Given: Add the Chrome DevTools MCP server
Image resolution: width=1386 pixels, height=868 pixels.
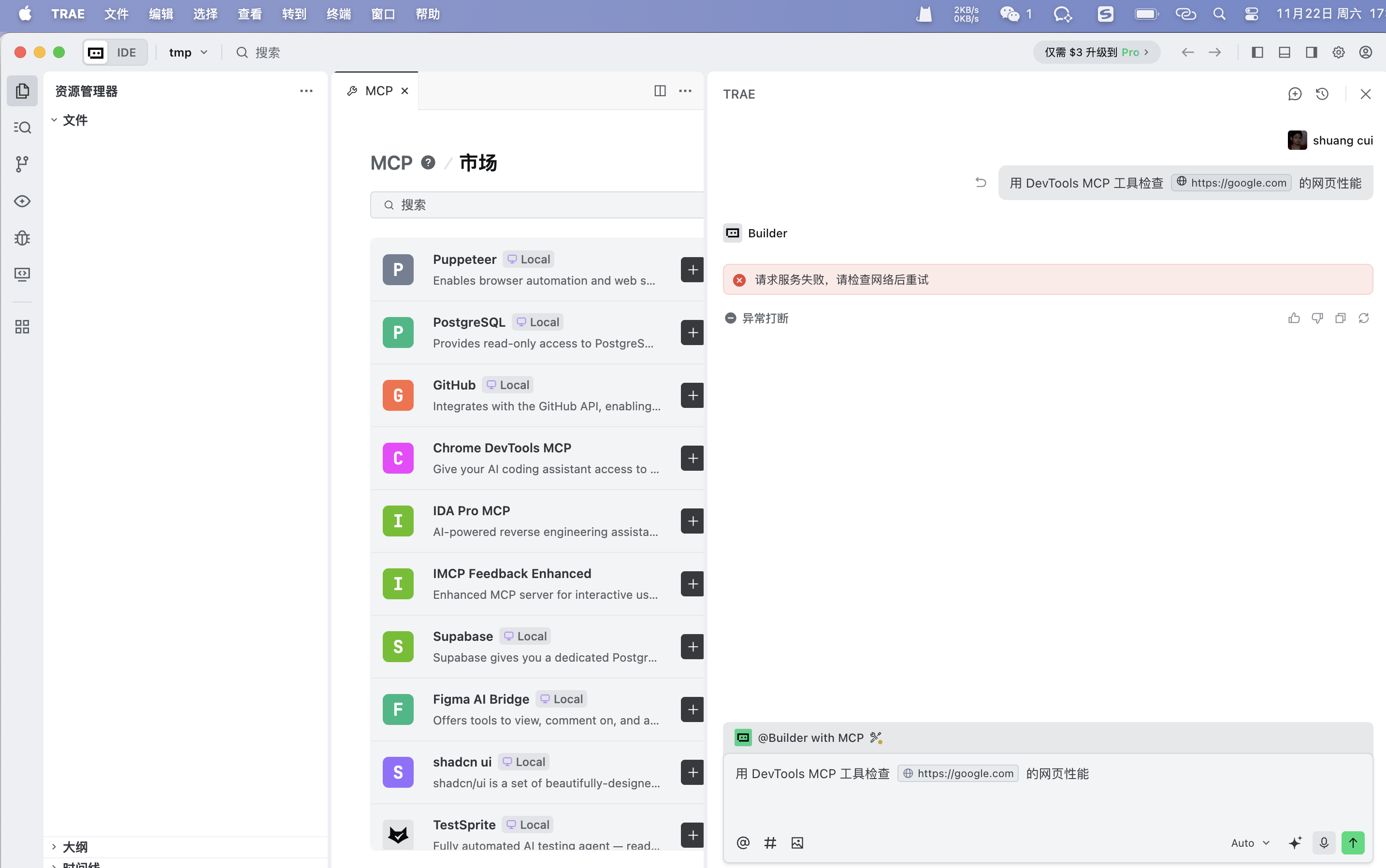Looking at the screenshot, I should point(692,458).
